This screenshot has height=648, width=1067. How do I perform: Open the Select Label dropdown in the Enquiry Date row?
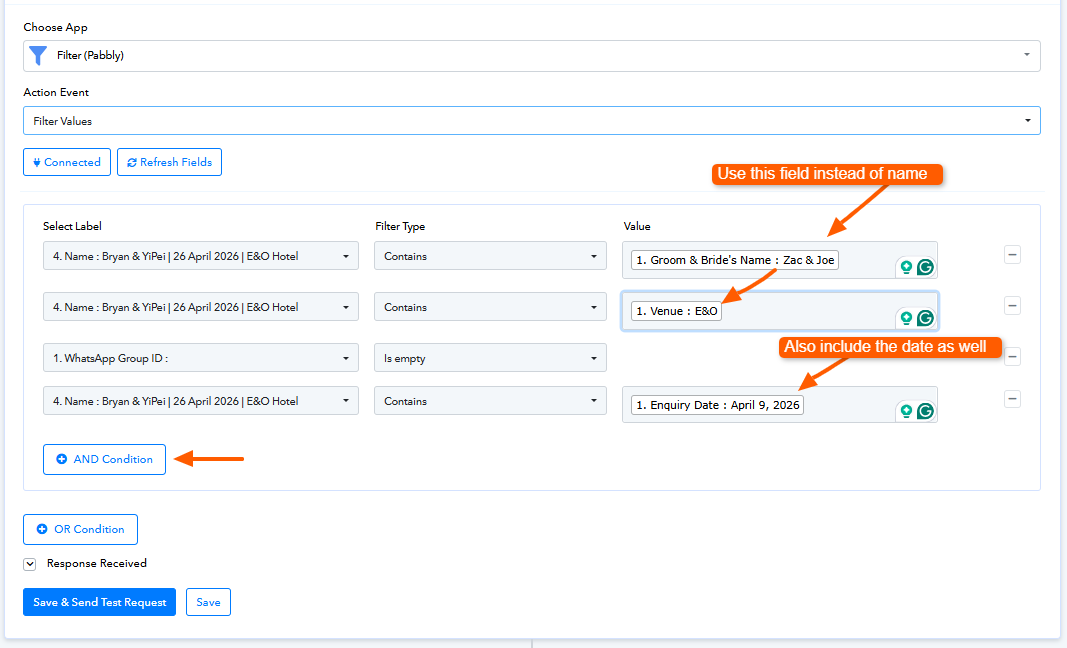tap(201, 401)
